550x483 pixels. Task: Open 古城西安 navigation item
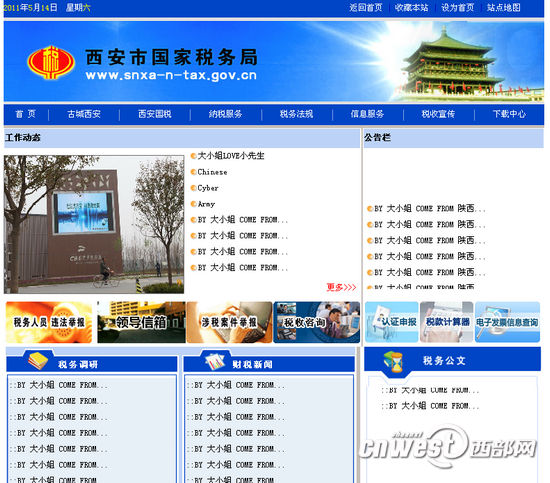(84, 114)
